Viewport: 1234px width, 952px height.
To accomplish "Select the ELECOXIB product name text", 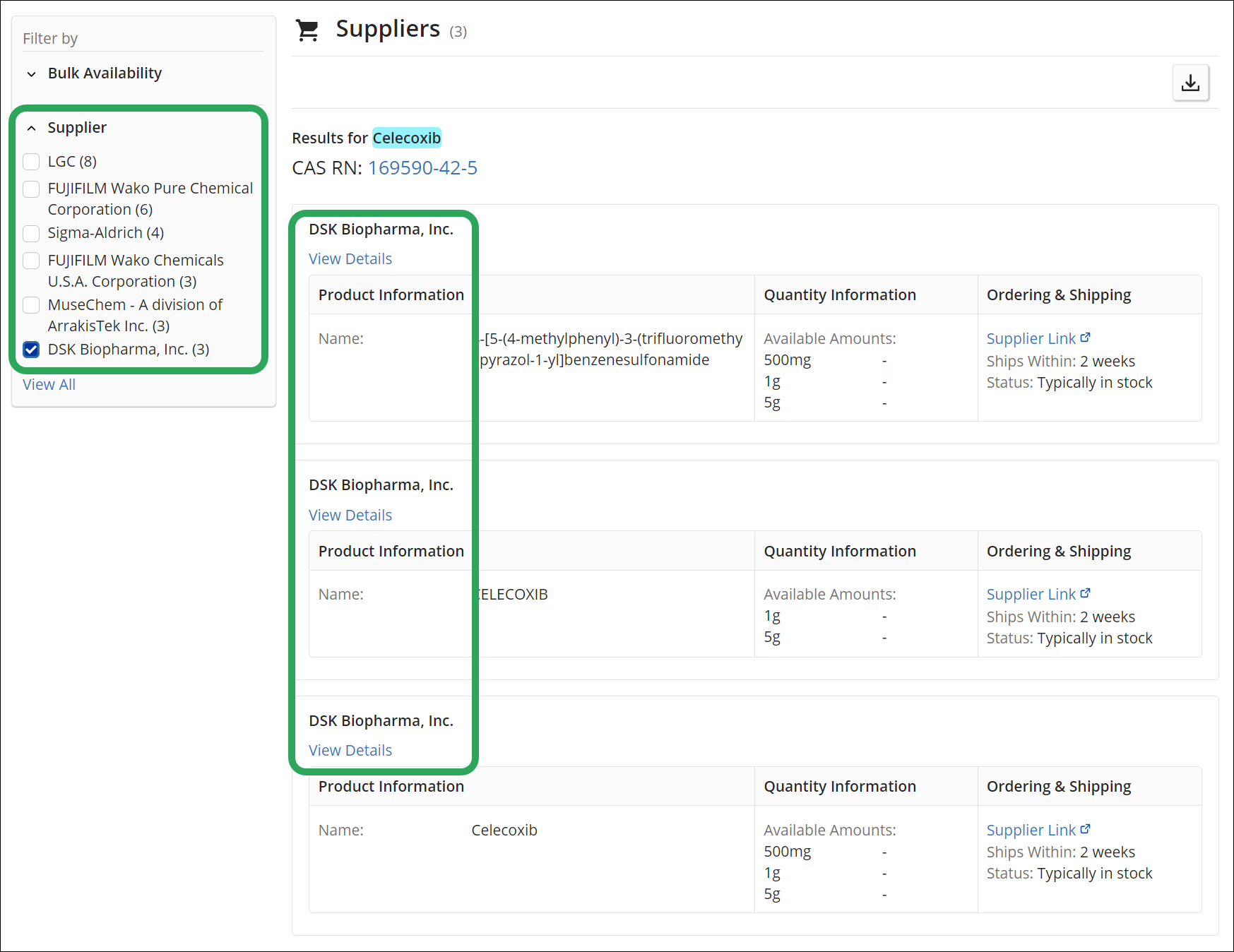I will [513, 594].
